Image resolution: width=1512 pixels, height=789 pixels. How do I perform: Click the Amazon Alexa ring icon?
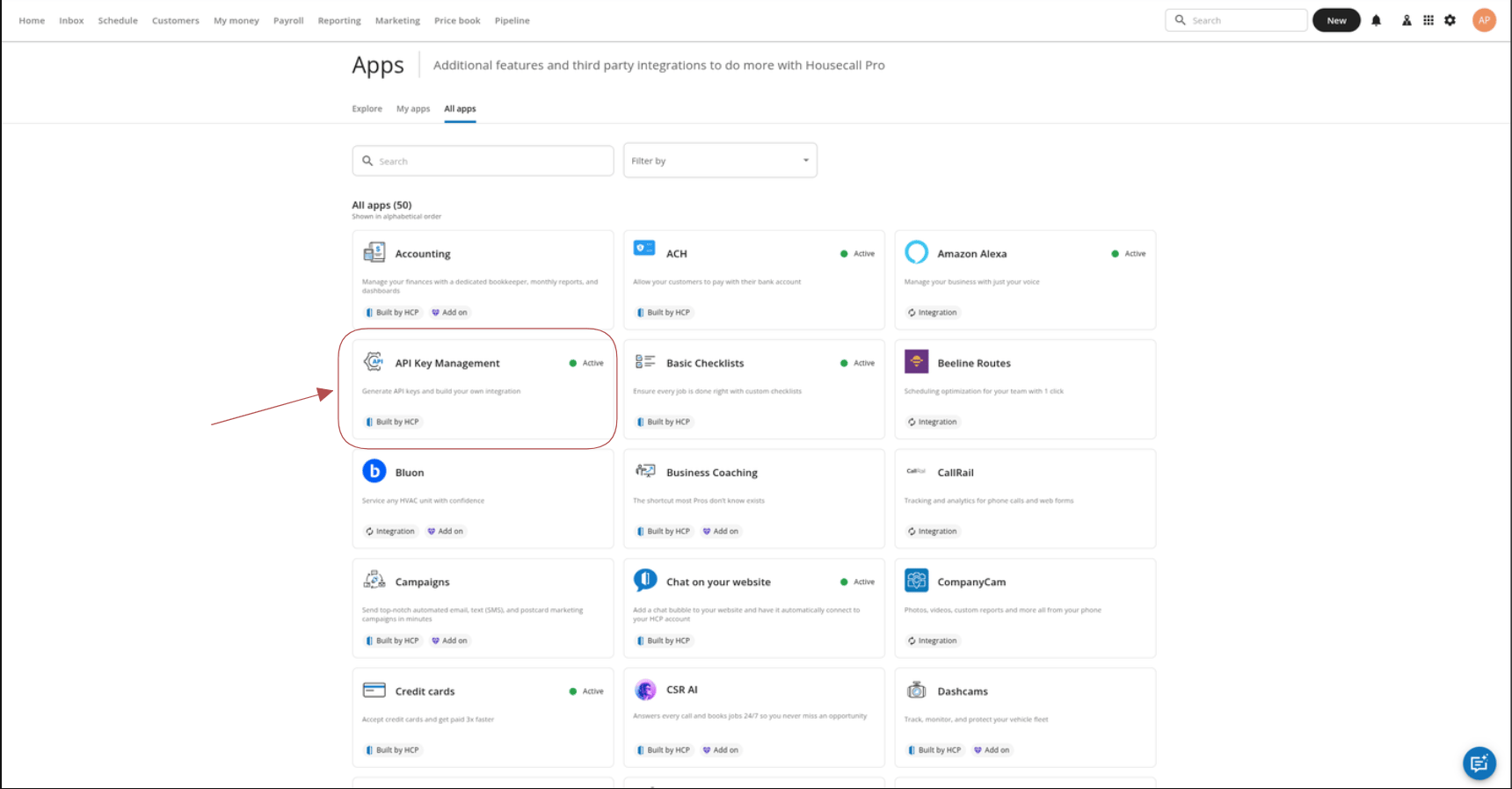916,252
